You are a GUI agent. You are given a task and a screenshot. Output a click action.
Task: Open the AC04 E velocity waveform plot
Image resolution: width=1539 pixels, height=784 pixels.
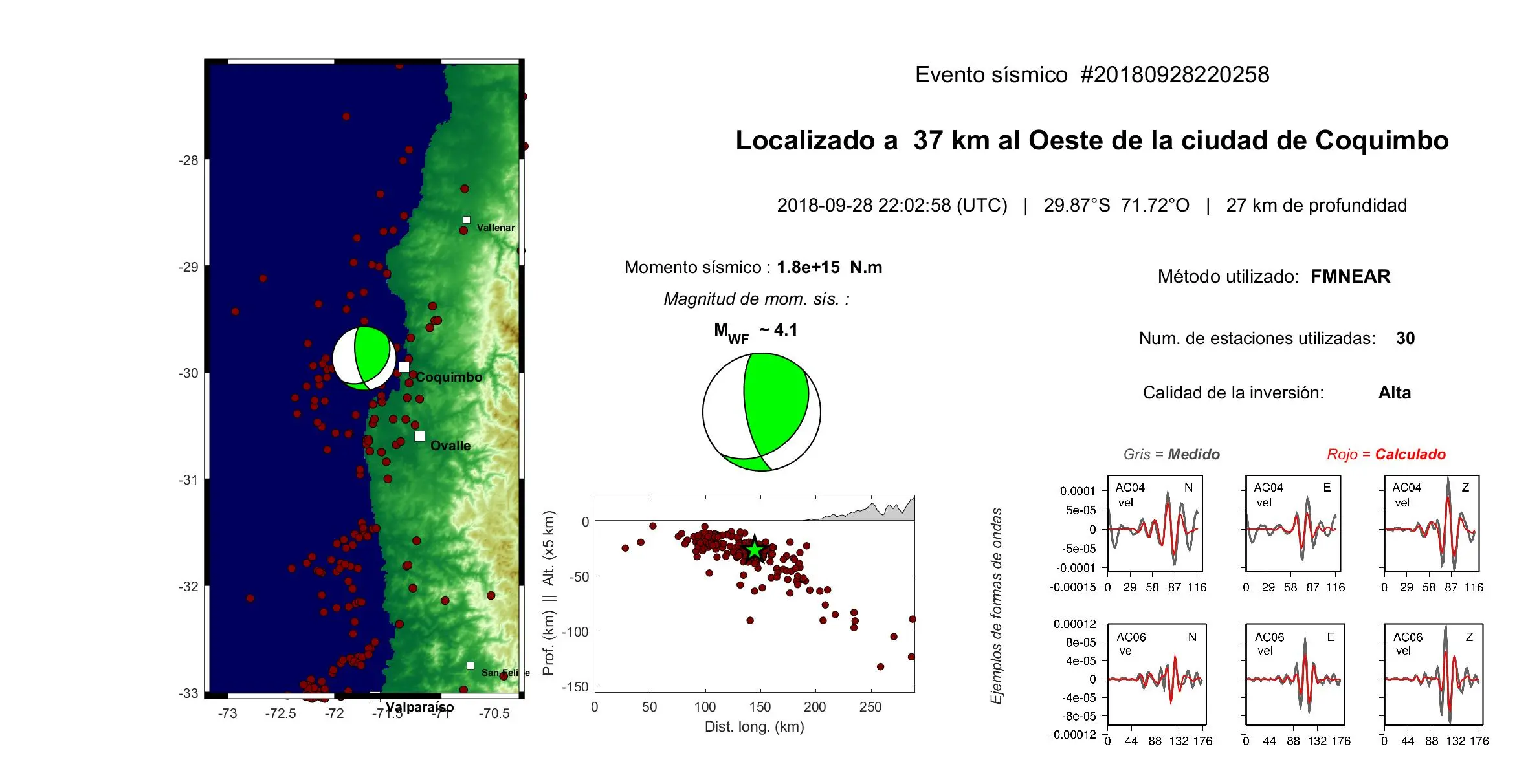(x=1293, y=523)
